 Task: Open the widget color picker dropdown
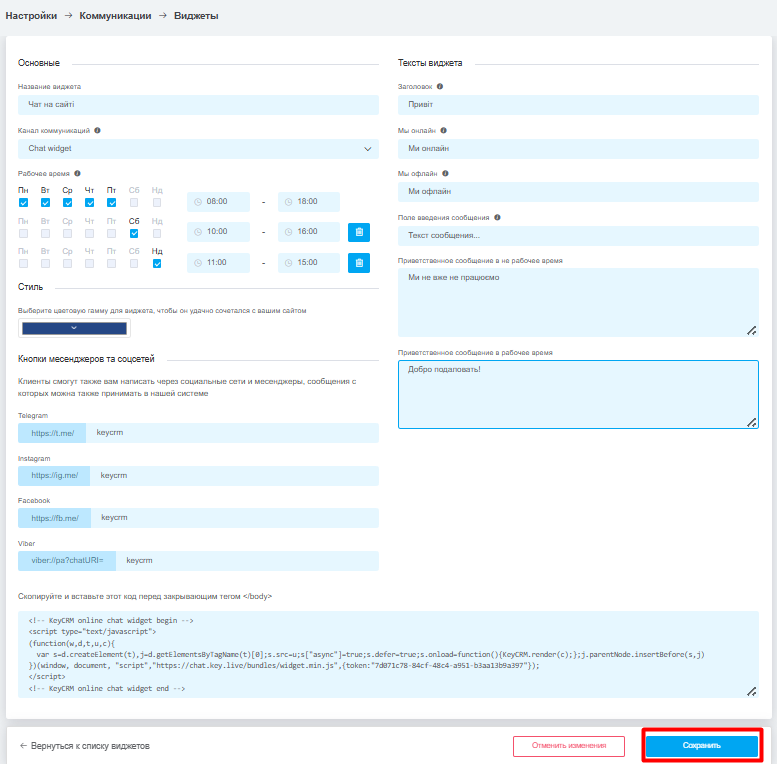[x=74, y=328]
